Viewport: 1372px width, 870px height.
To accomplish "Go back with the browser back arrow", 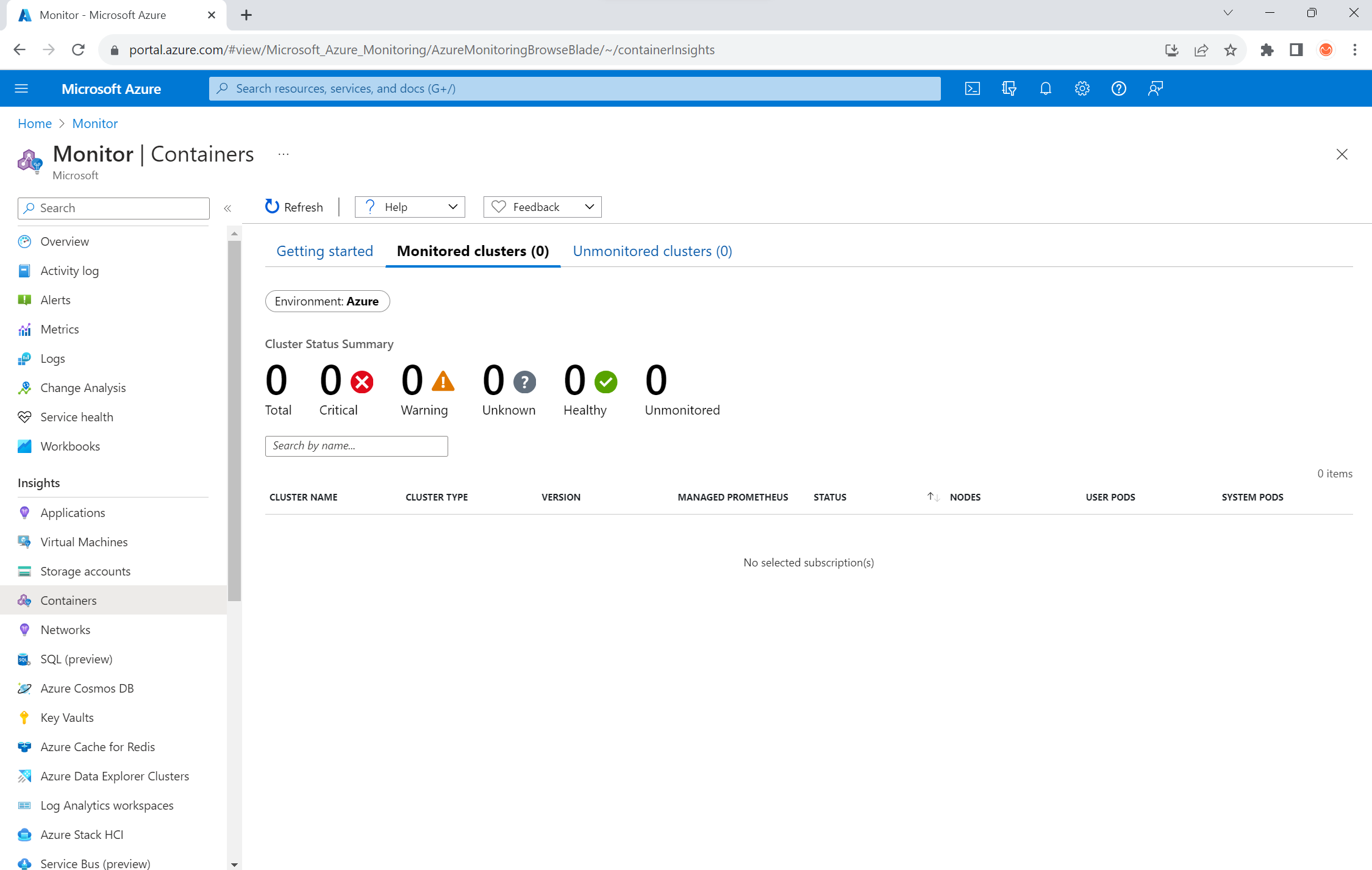I will 20,50.
